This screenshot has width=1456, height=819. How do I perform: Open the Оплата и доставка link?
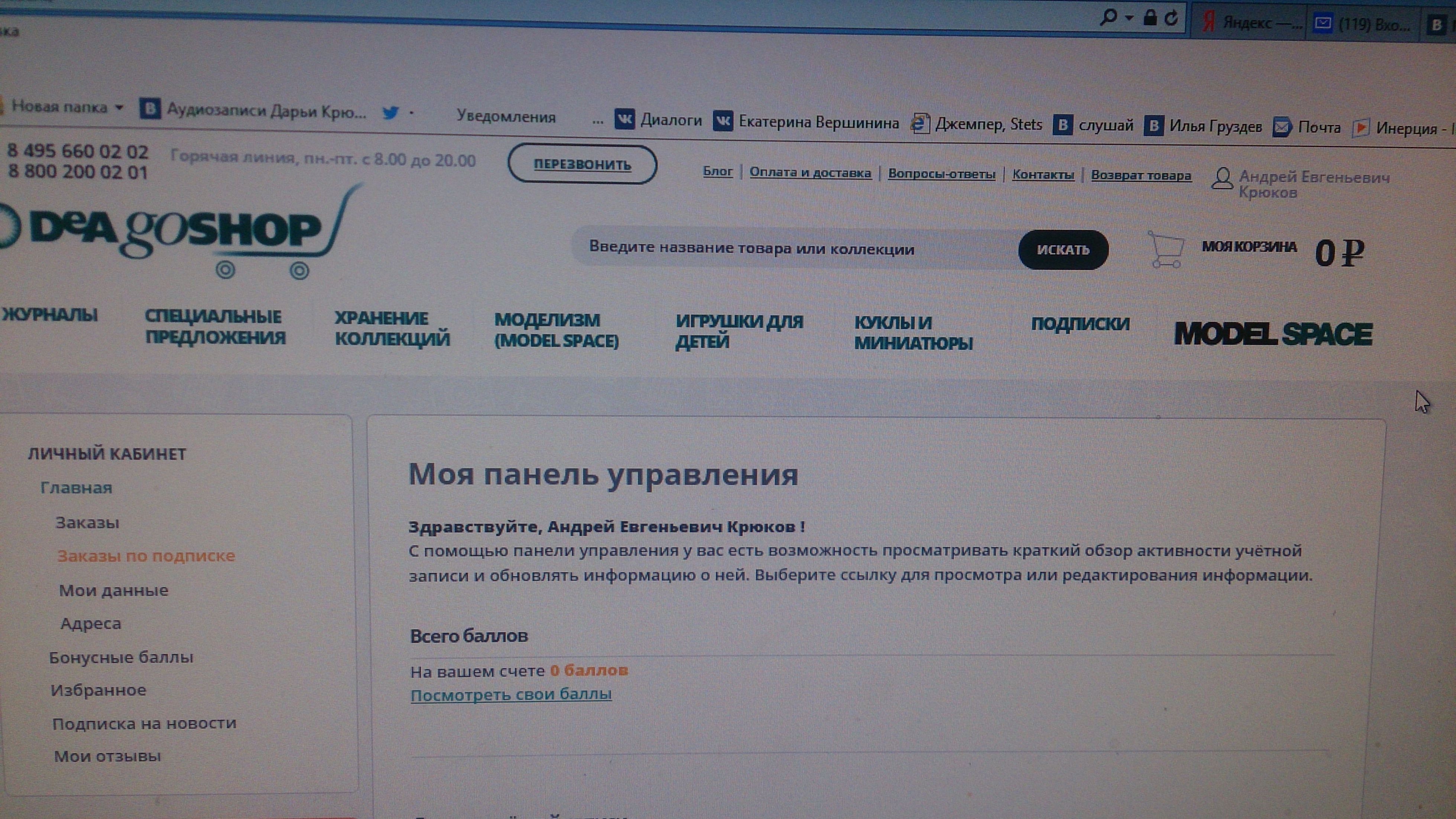tap(810, 172)
